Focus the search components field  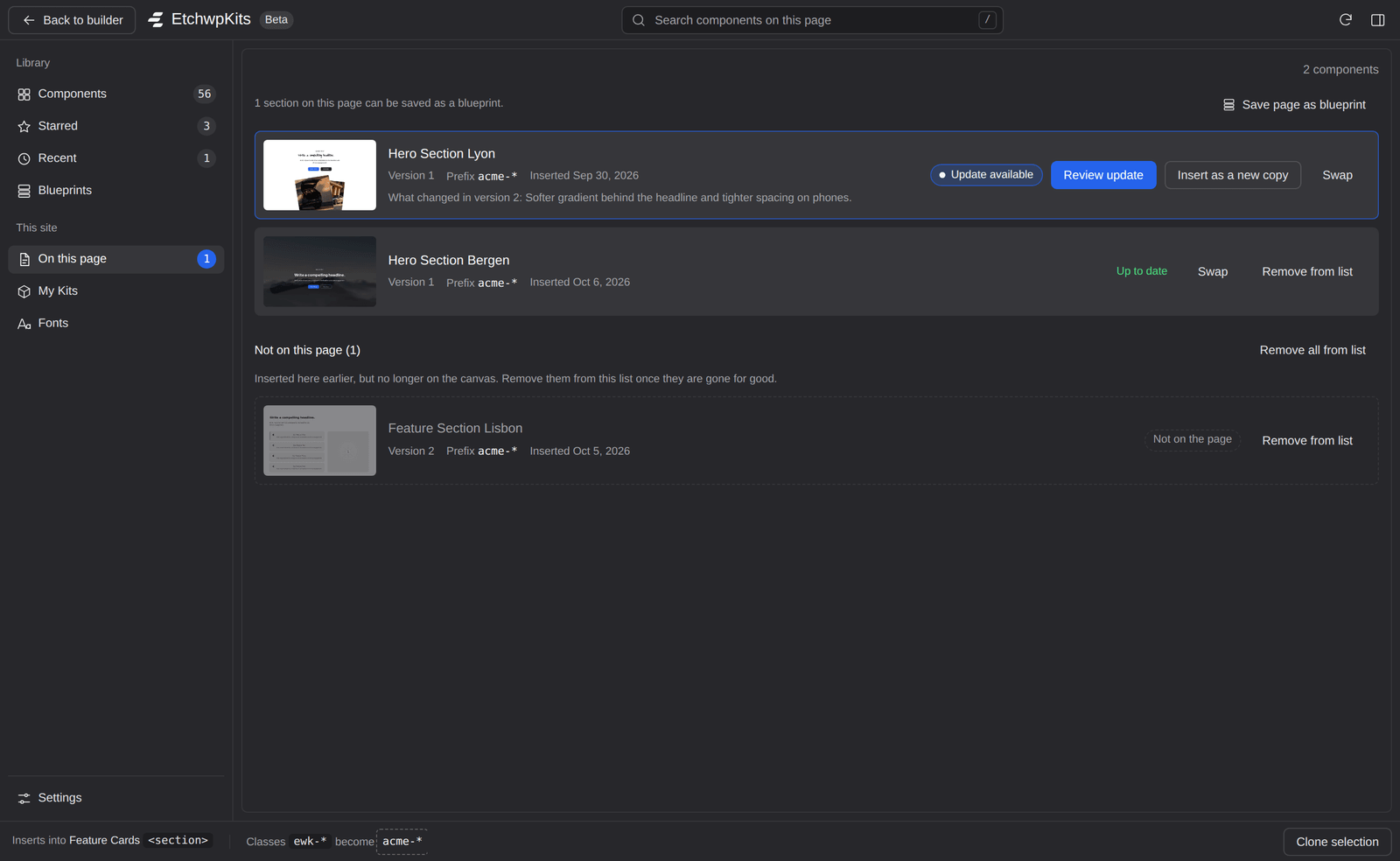pyautogui.click(x=812, y=20)
